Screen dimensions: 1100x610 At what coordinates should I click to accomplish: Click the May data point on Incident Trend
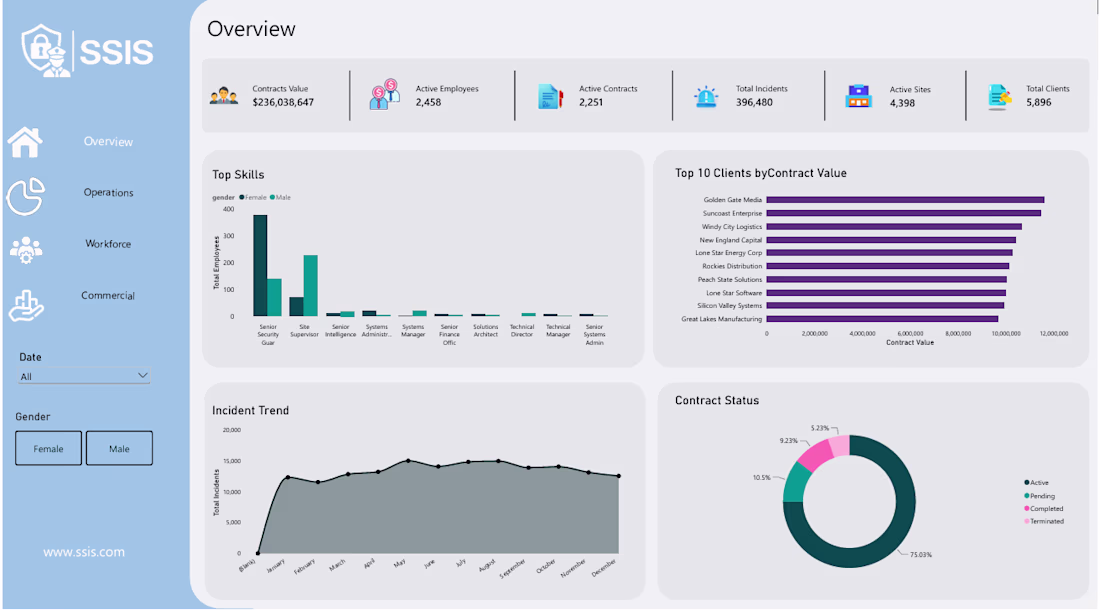coord(408,461)
